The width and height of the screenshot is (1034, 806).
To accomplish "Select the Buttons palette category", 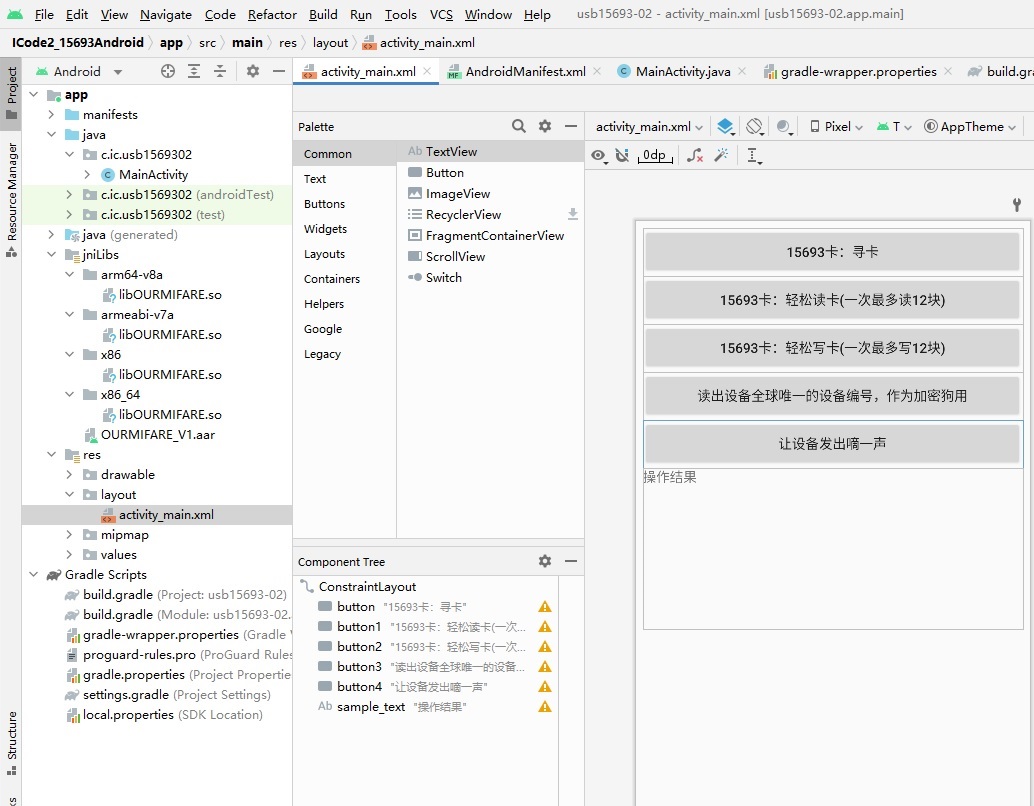I will coord(324,204).
